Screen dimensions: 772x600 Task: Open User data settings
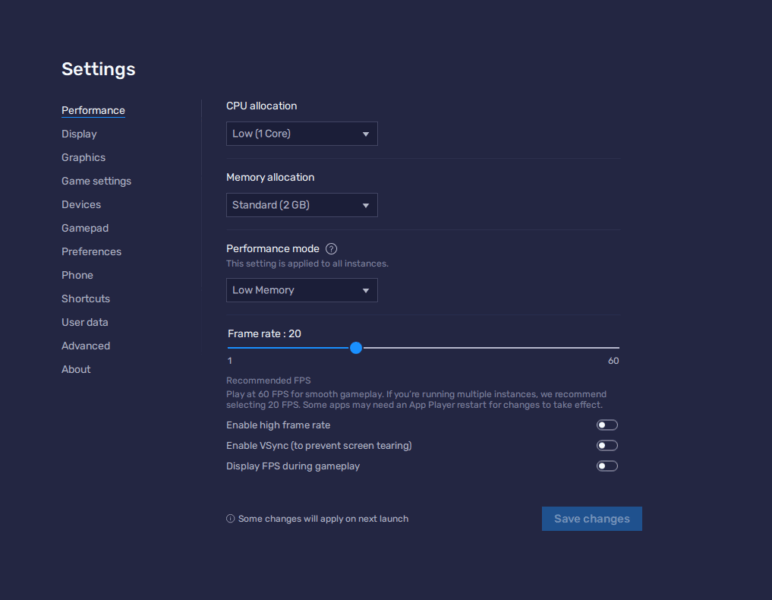click(x=85, y=322)
